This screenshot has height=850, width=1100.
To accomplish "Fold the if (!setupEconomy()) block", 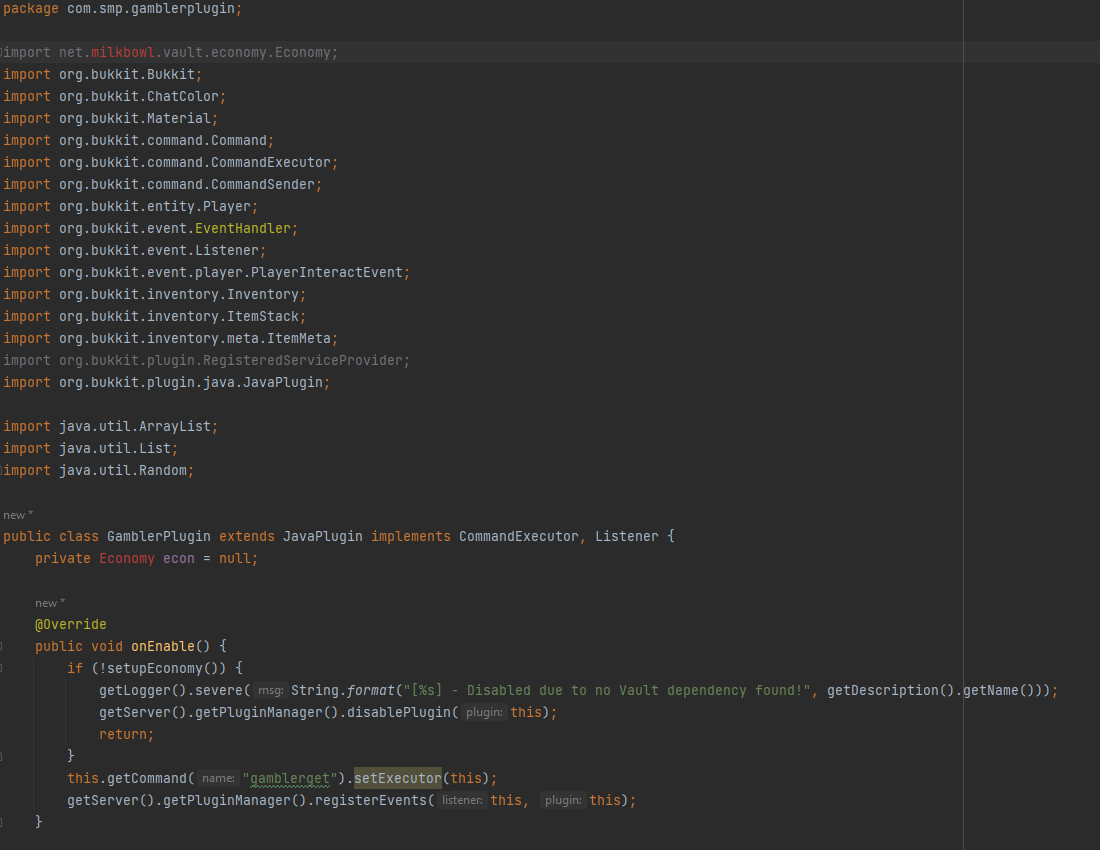I will click(1, 668).
